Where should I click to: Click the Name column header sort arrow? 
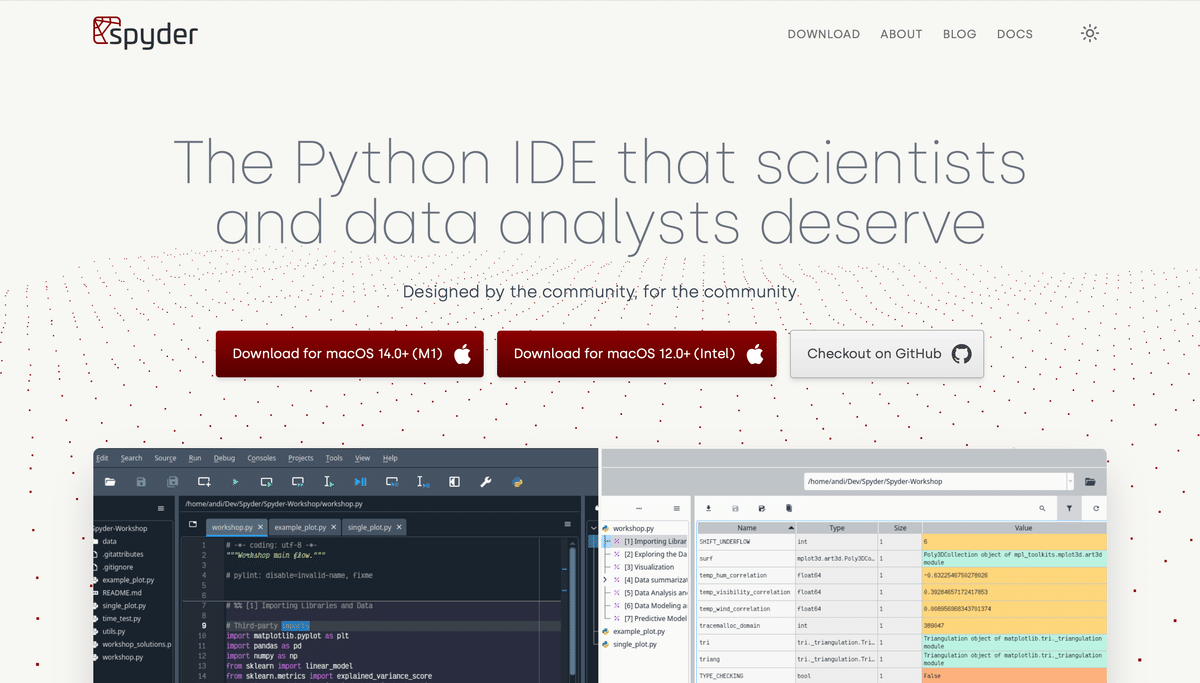click(791, 528)
